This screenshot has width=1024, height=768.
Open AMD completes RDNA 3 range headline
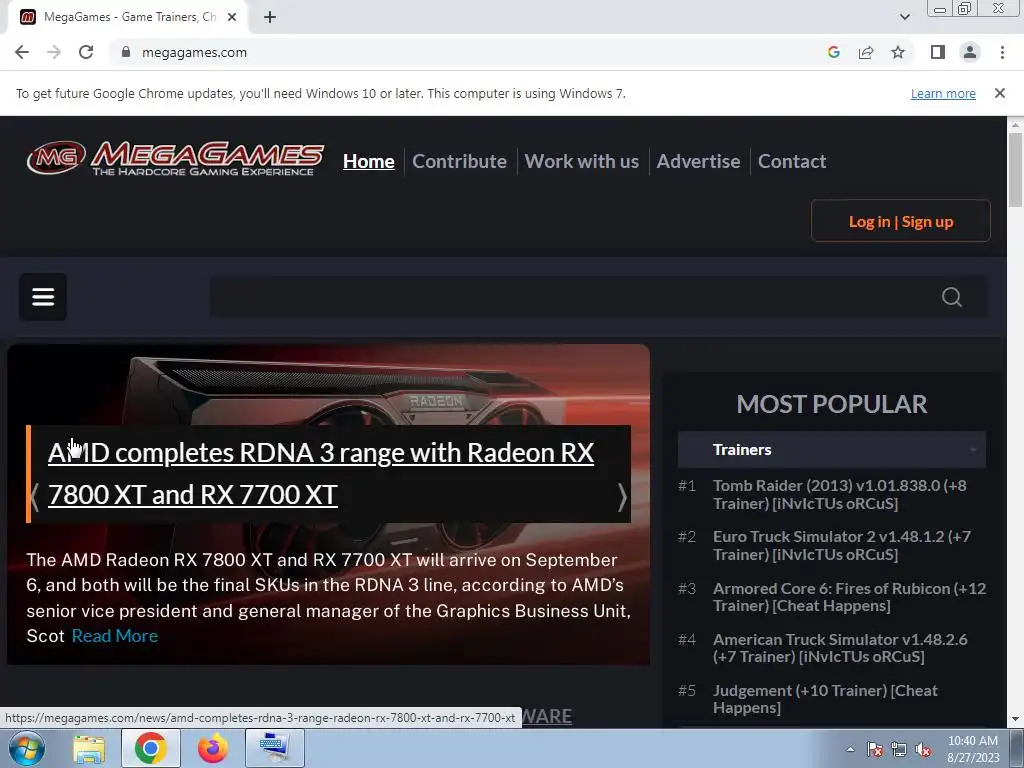(321, 473)
